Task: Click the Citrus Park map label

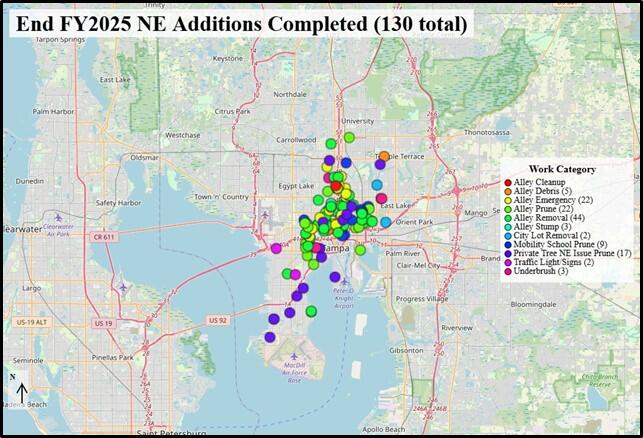Action: point(233,111)
